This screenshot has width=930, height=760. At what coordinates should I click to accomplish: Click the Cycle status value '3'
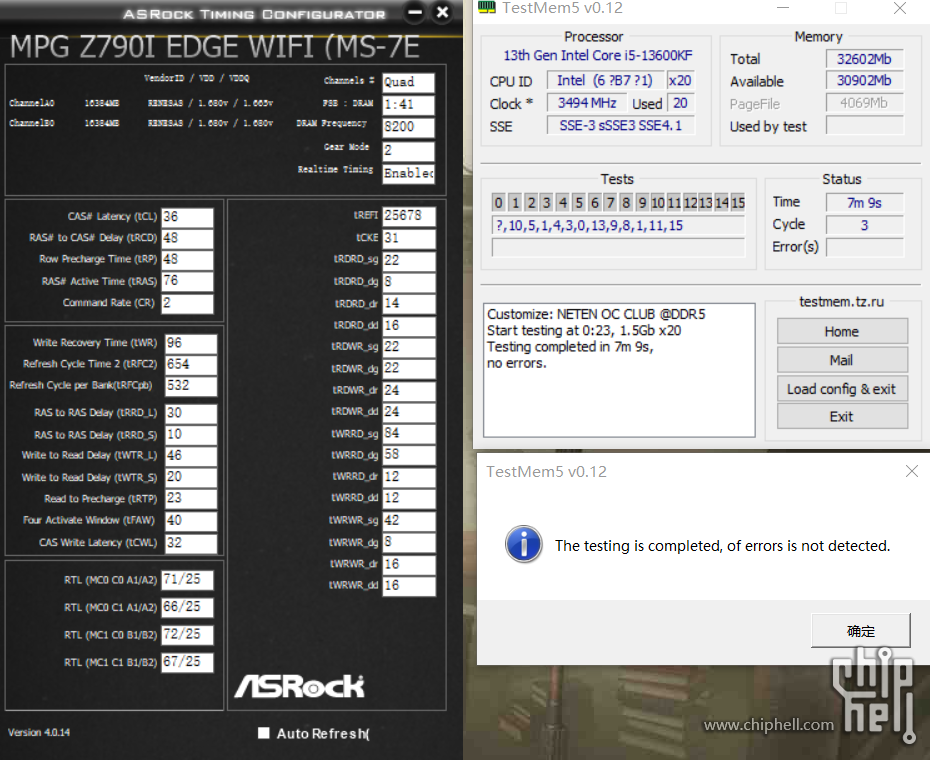pos(864,225)
